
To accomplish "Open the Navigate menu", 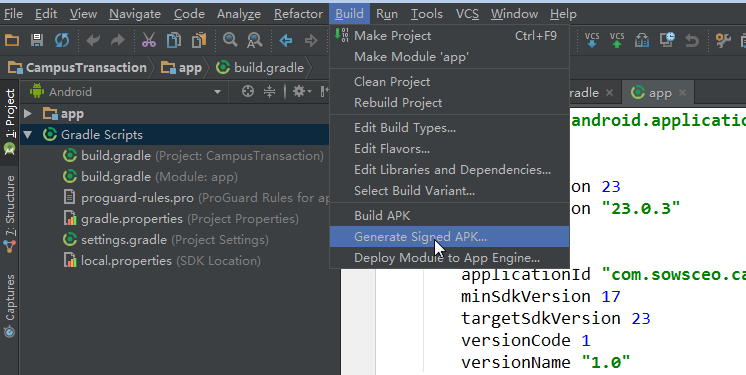I will point(135,14).
